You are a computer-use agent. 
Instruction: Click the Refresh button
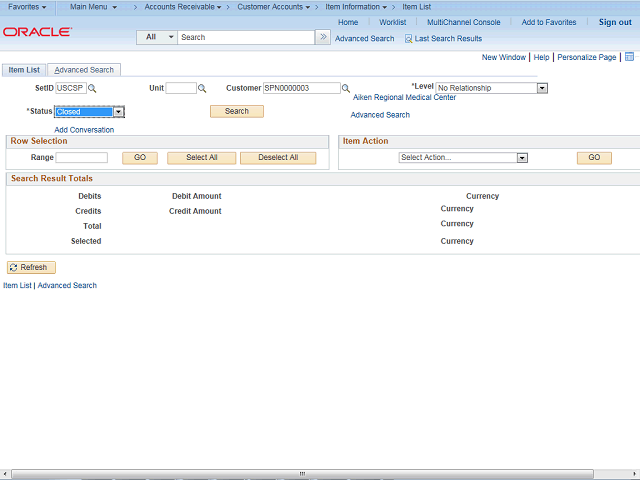tap(31, 268)
